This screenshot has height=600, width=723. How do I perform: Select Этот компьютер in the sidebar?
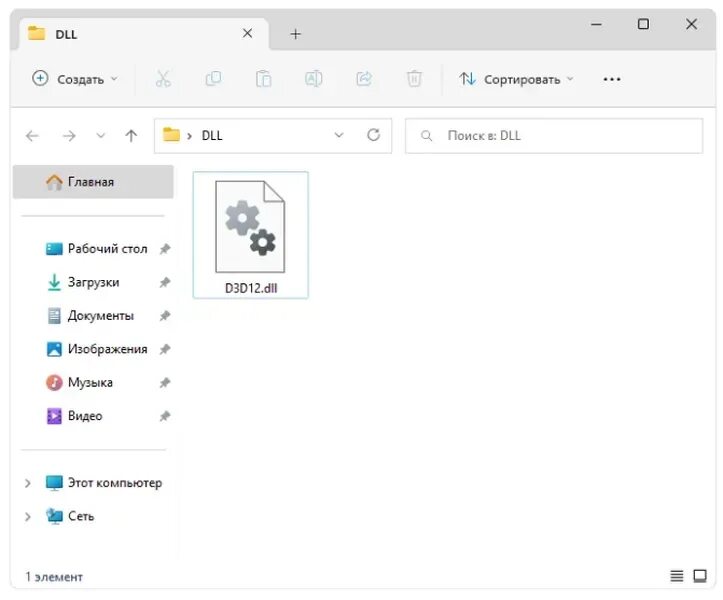pyautogui.click(x=104, y=483)
